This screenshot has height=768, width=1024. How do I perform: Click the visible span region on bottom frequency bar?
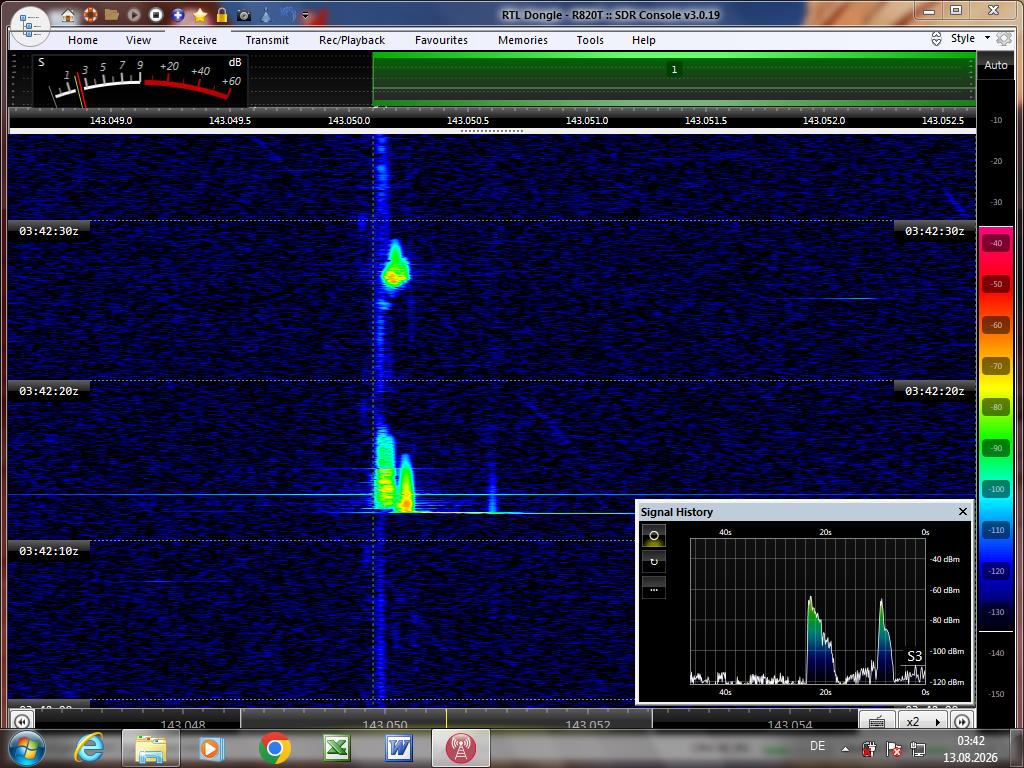click(x=446, y=719)
